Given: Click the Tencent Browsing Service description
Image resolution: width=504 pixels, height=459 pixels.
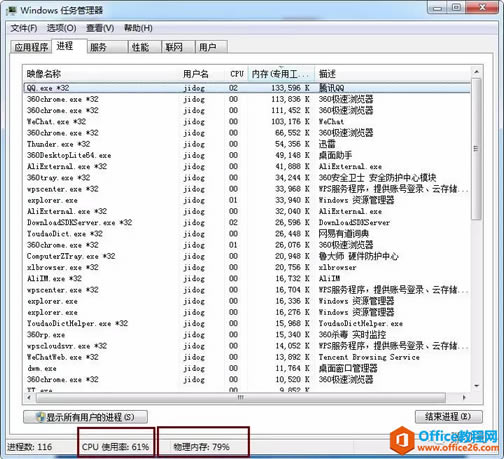Looking at the screenshot, I should tap(369, 357).
